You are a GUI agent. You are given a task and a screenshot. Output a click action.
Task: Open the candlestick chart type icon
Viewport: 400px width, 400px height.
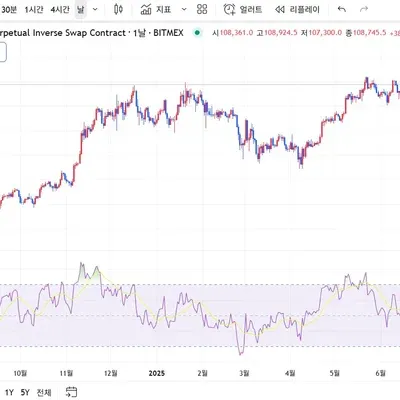[118, 9]
